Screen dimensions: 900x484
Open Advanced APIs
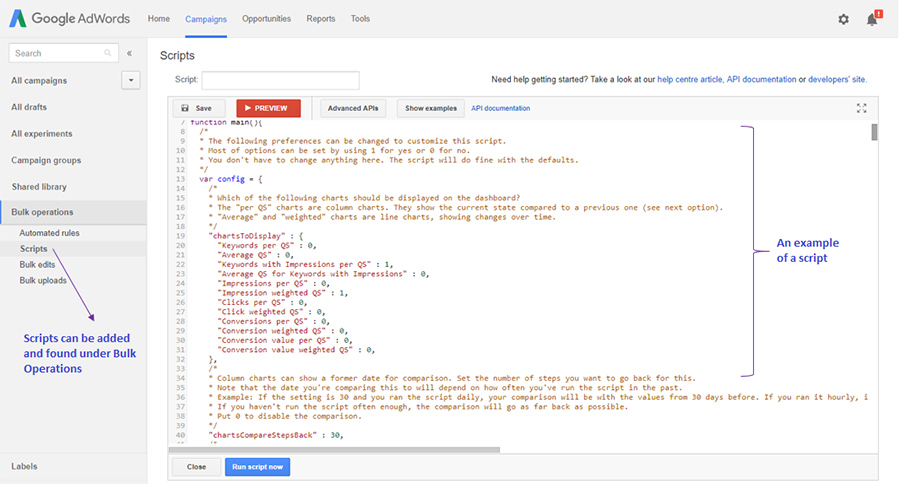(353, 108)
